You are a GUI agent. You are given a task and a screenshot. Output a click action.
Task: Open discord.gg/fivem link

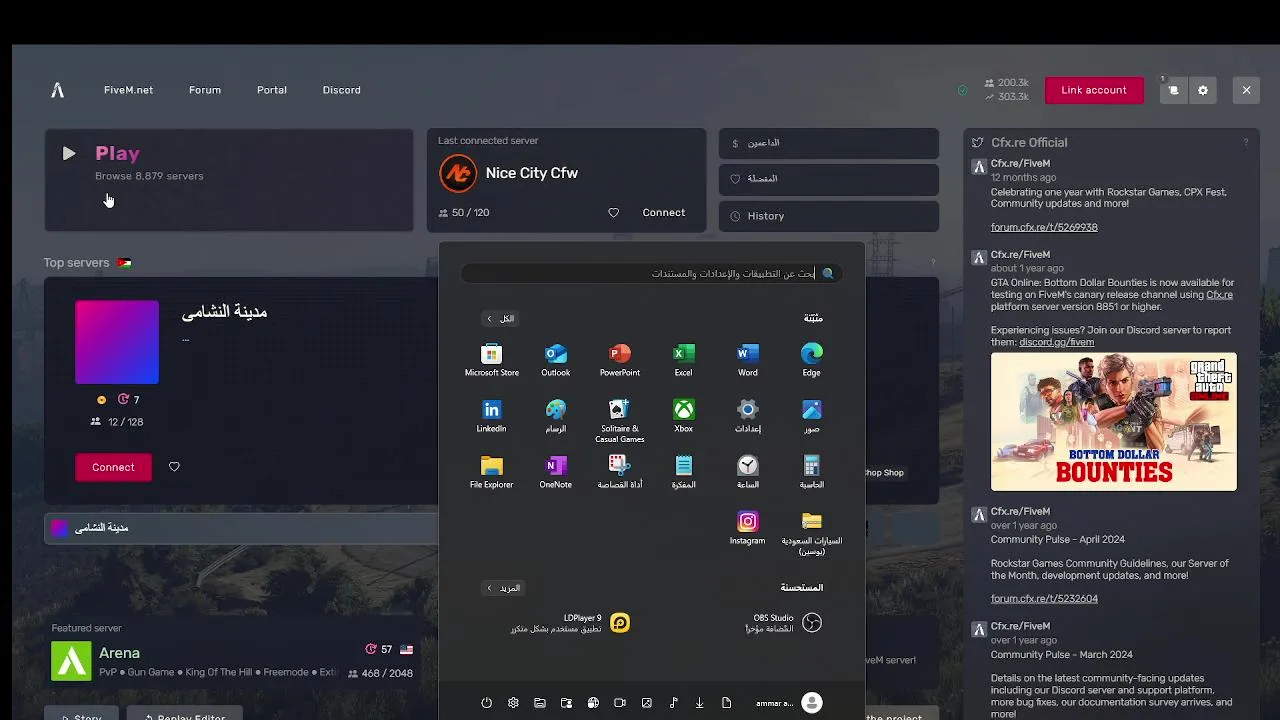pyautogui.click(x=1056, y=342)
